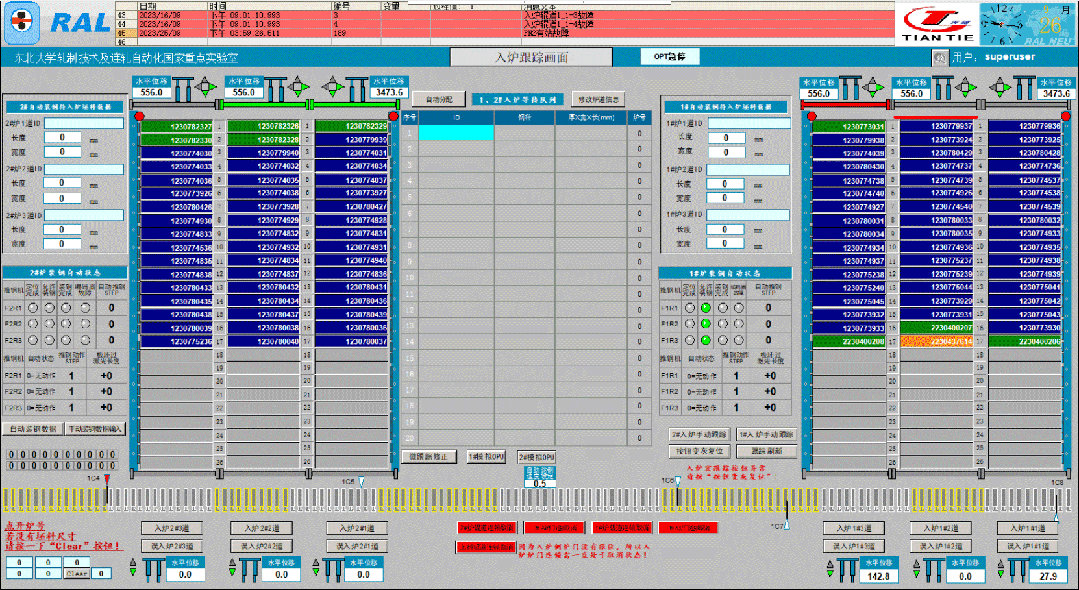
Task: Click up/down arrow icon beside 27.9 value
Action: pyautogui.click(x=1003, y=569)
